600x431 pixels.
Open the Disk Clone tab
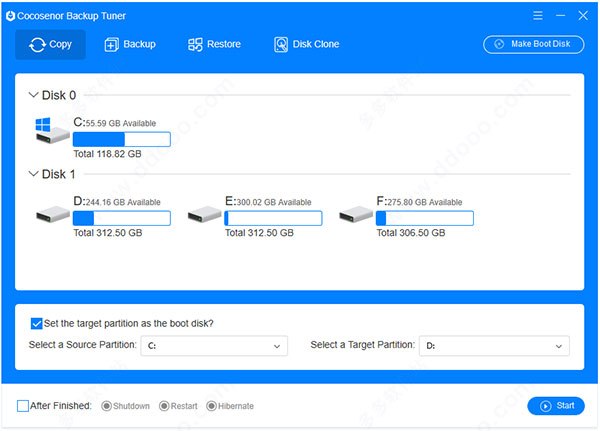point(307,45)
